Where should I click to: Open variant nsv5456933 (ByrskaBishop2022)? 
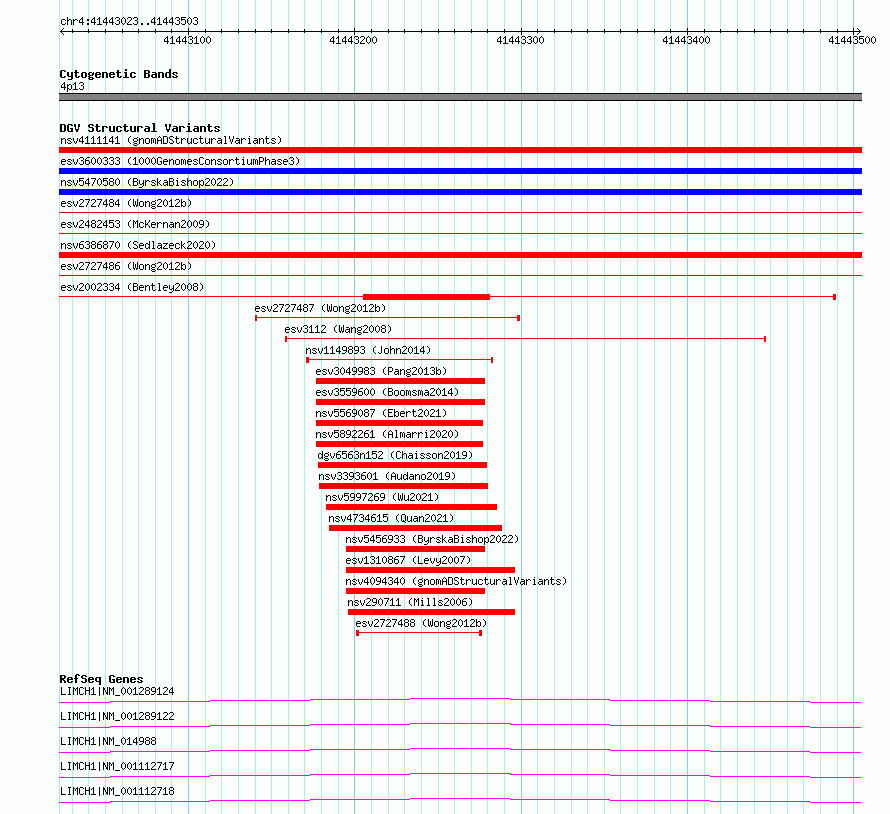433,539
